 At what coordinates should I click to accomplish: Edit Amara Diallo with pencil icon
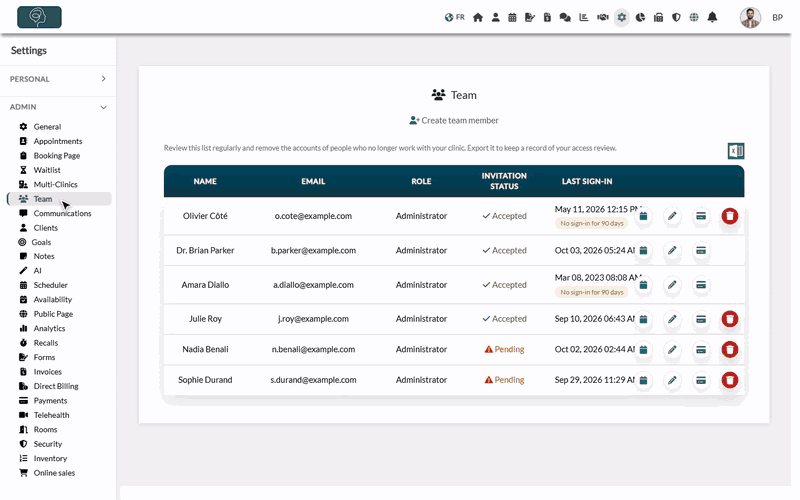[x=672, y=285]
